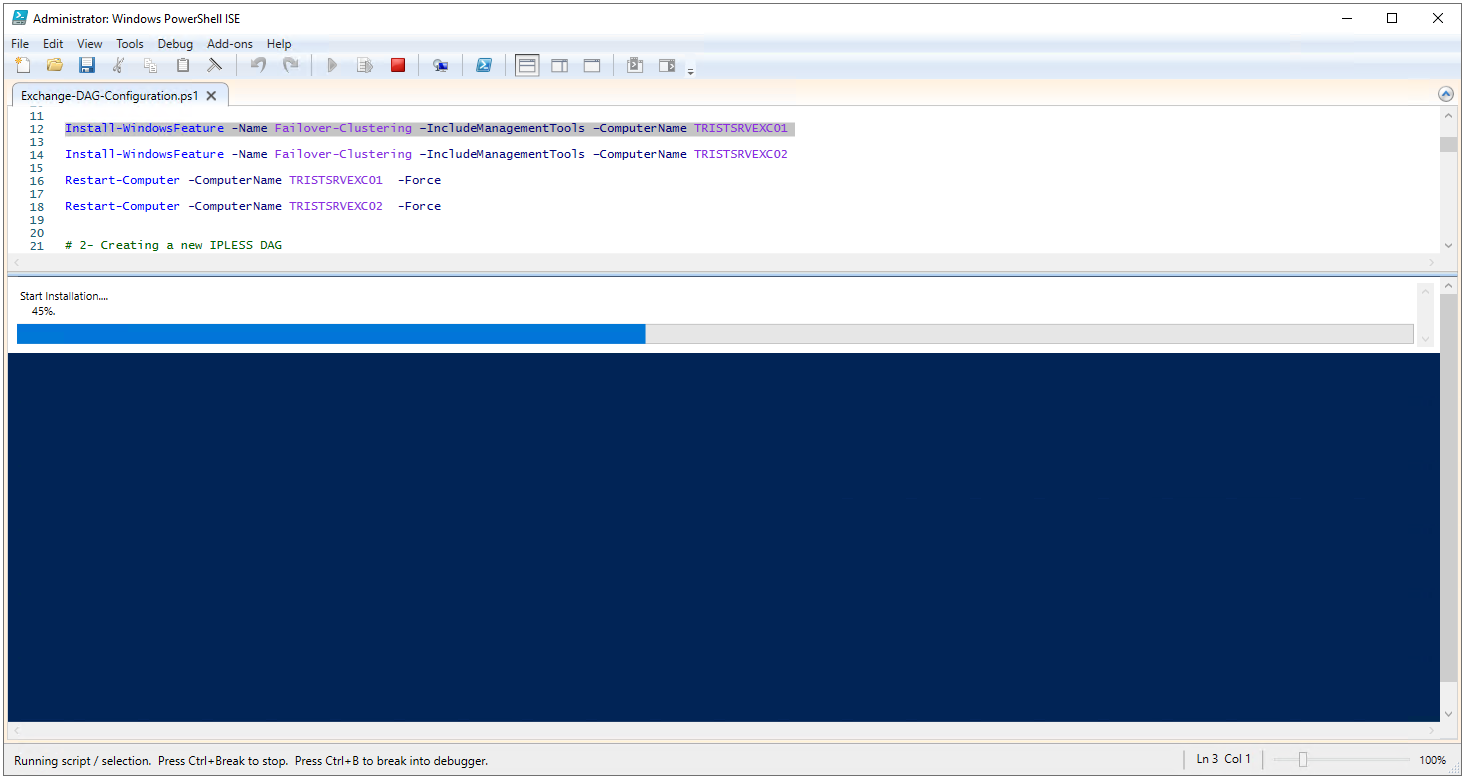Click inside the blue console pane

coord(723,537)
